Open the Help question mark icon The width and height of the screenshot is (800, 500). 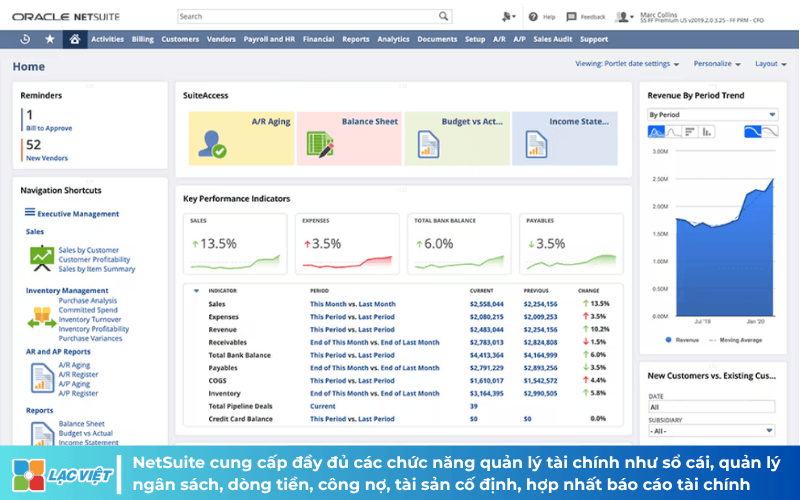click(533, 17)
